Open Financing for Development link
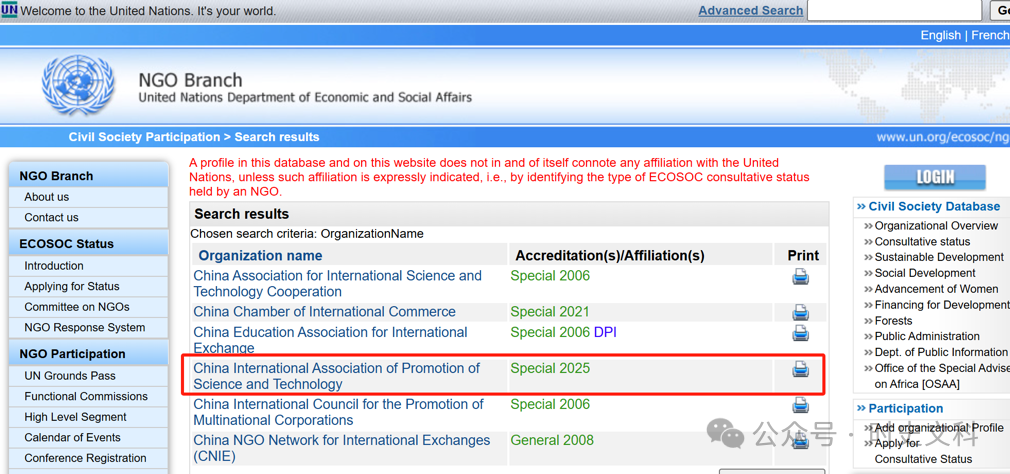The height and width of the screenshot is (474, 1010). pos(942,305)
